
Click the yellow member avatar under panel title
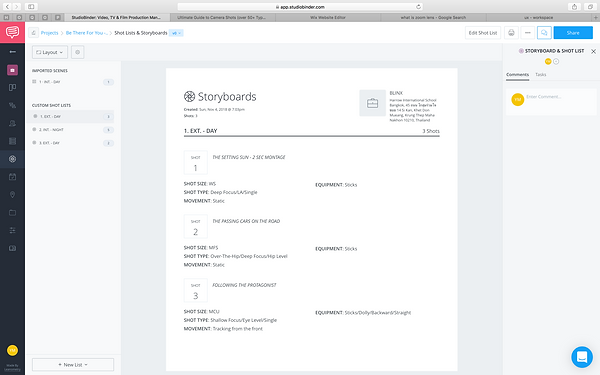pos(548,61)
